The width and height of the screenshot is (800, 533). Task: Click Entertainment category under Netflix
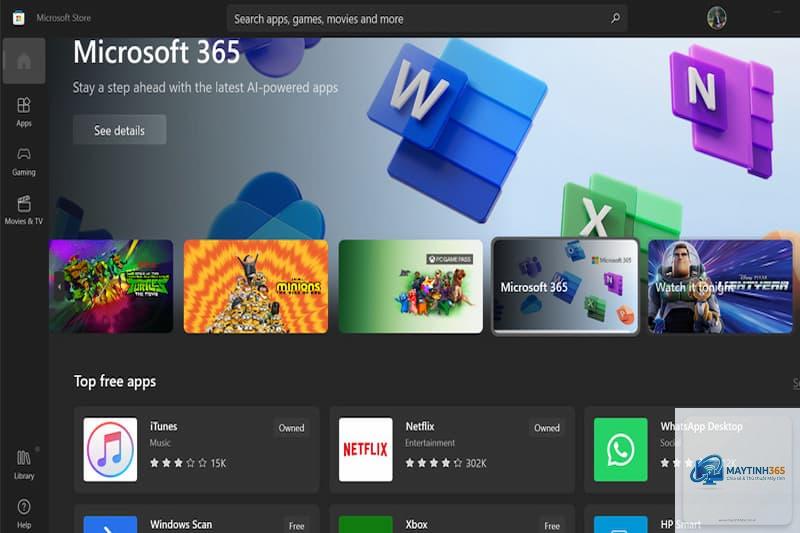point(430,443)
